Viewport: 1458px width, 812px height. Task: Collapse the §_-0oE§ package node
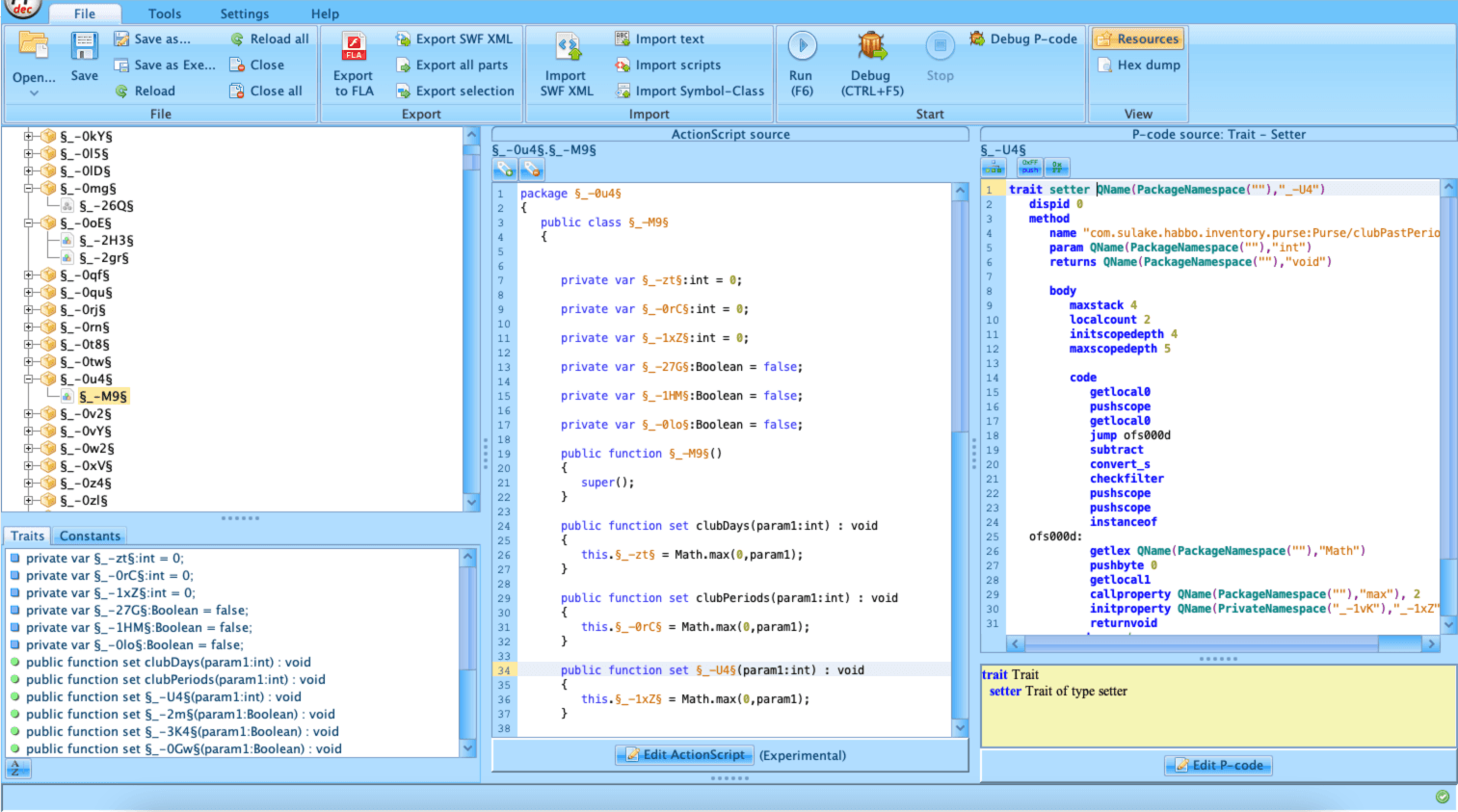tap(29, 223)
